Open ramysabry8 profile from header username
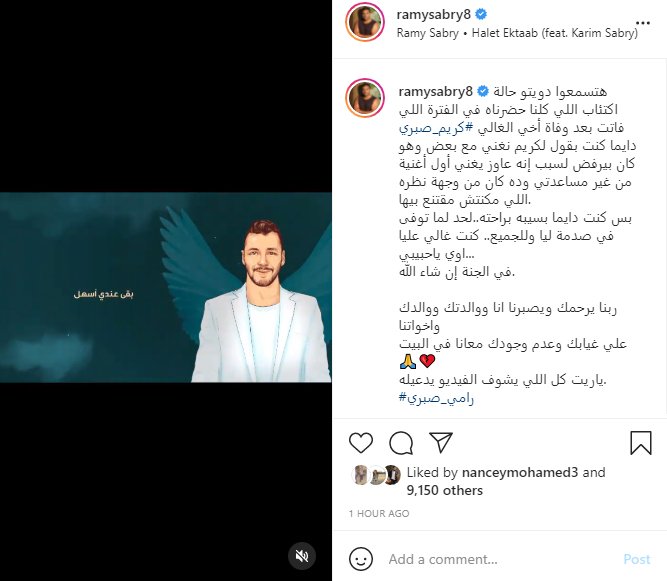This screenshot has width=667, height=581. (433, 14)
